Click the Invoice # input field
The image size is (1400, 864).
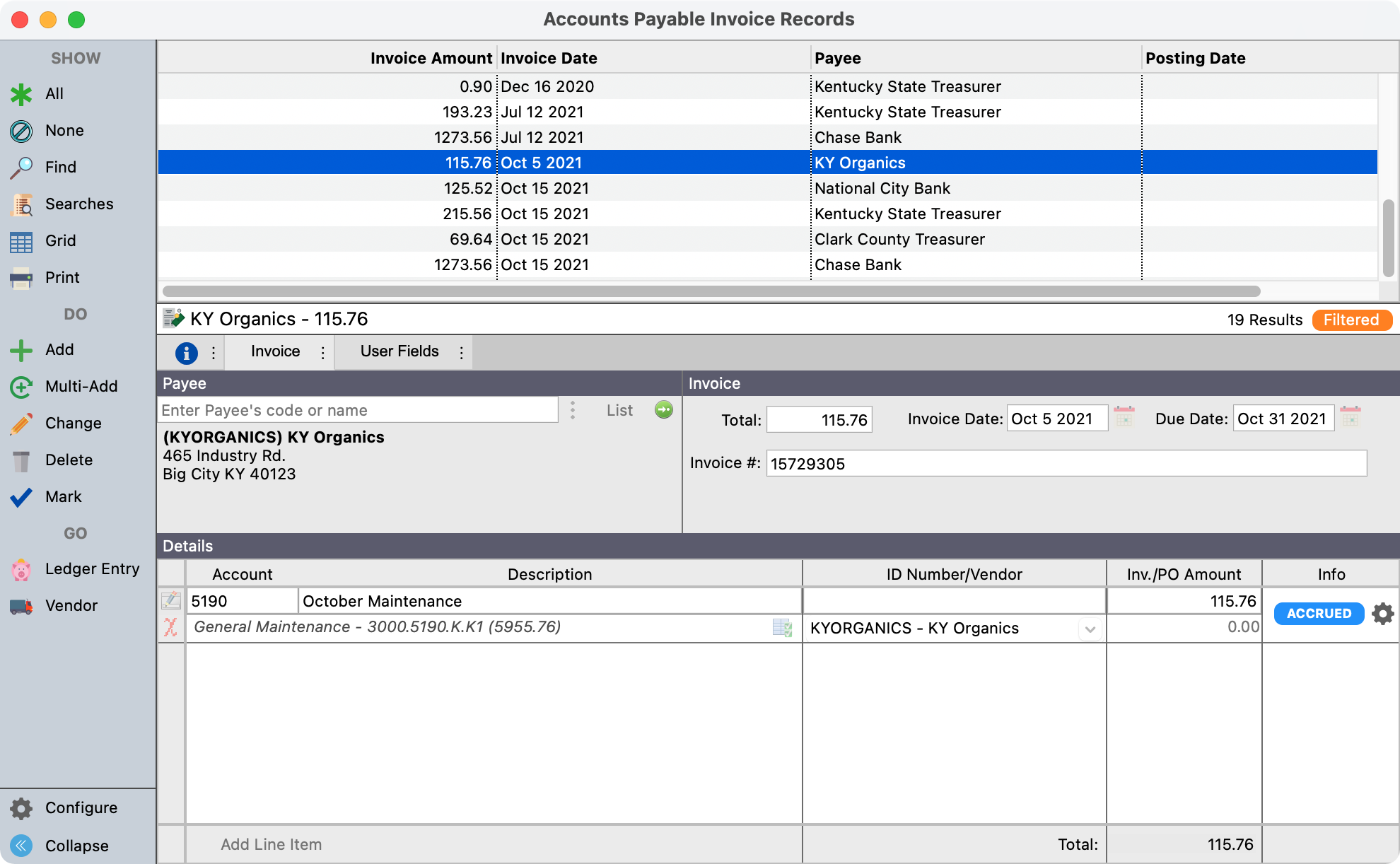(1066, 464)
